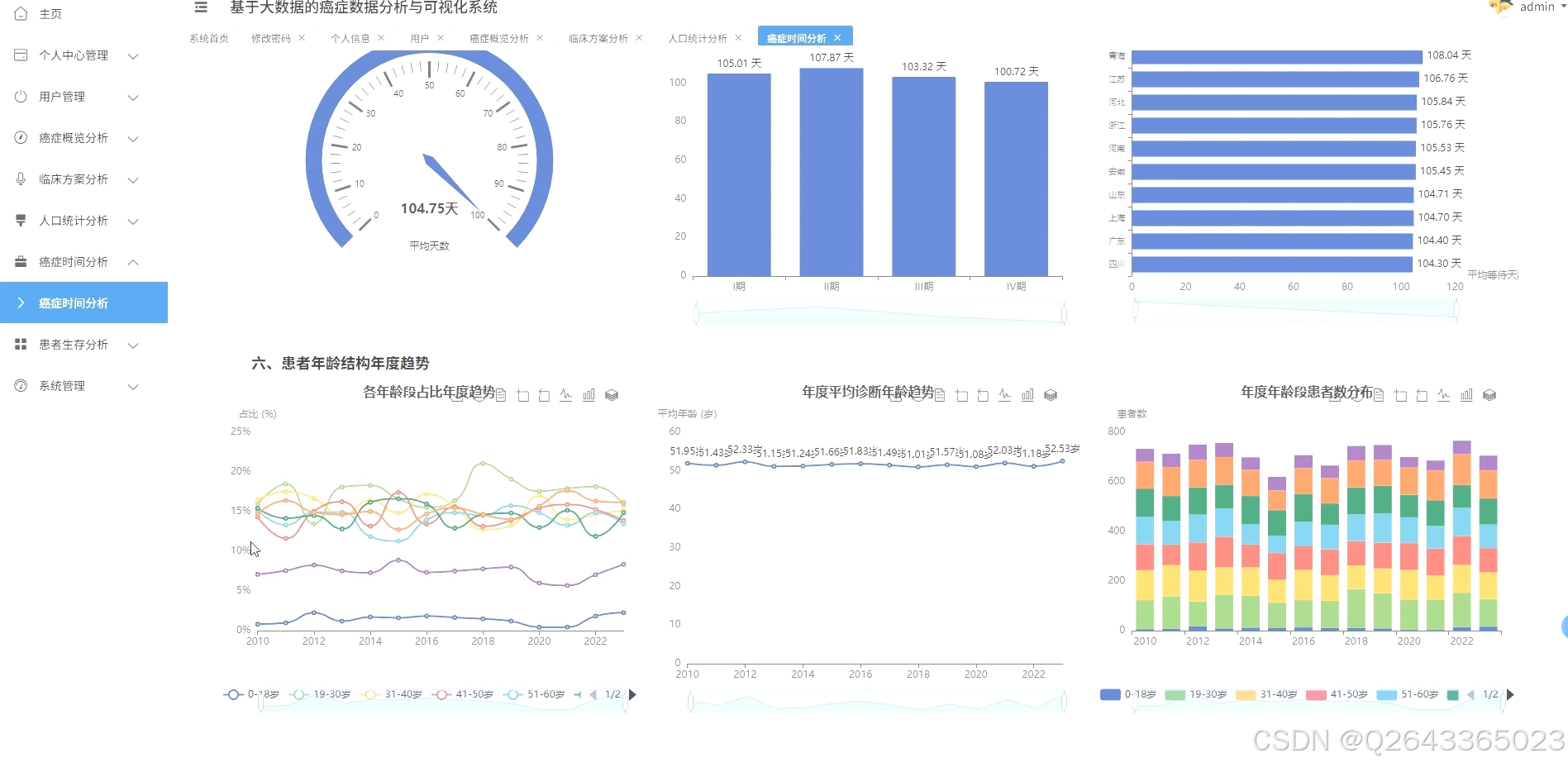Switch 年度平均诊断年龄趋势 chart to bar type
1568x767 pixels.
pyautogui.click(x=1027, y=395)
